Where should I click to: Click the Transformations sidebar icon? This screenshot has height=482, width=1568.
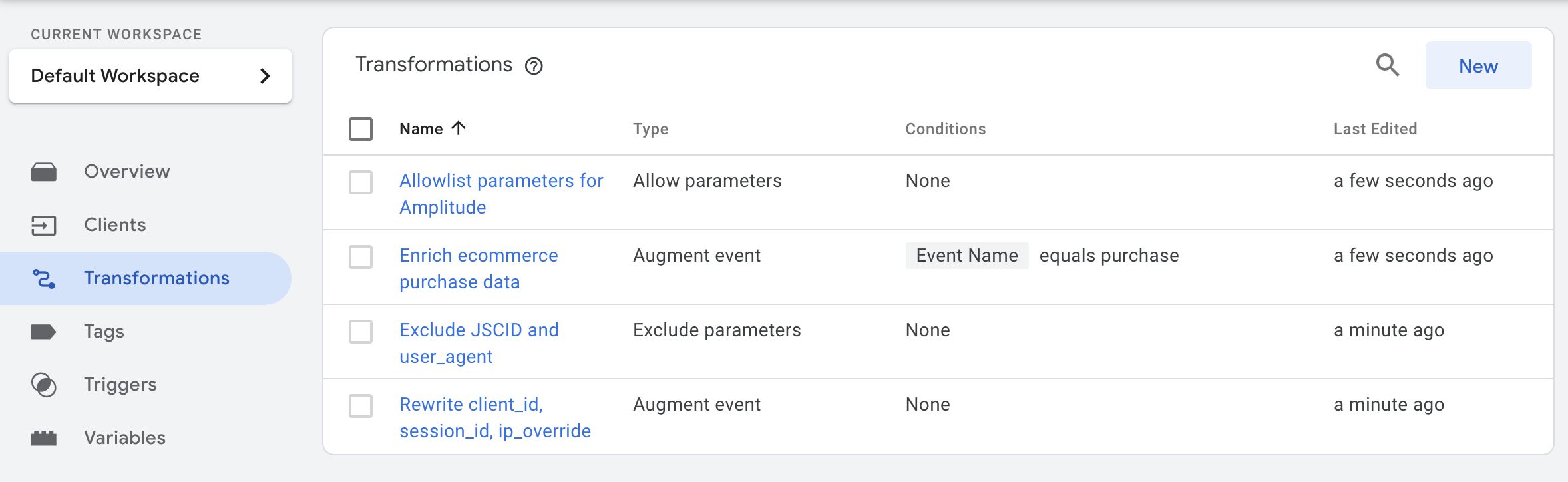[x=44, y=278]
